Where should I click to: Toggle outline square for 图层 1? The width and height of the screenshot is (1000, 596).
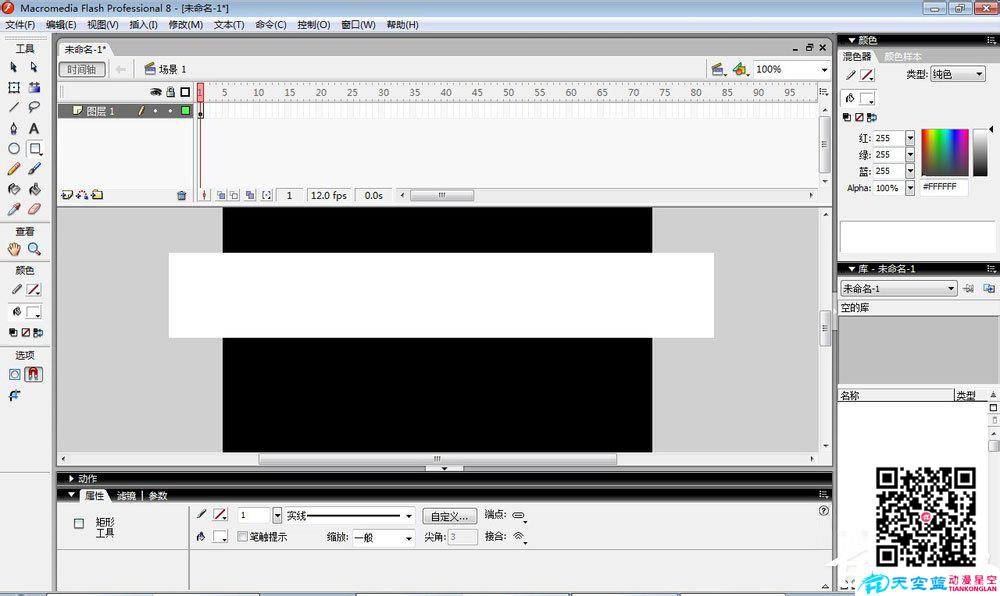(x=186, y=111)
